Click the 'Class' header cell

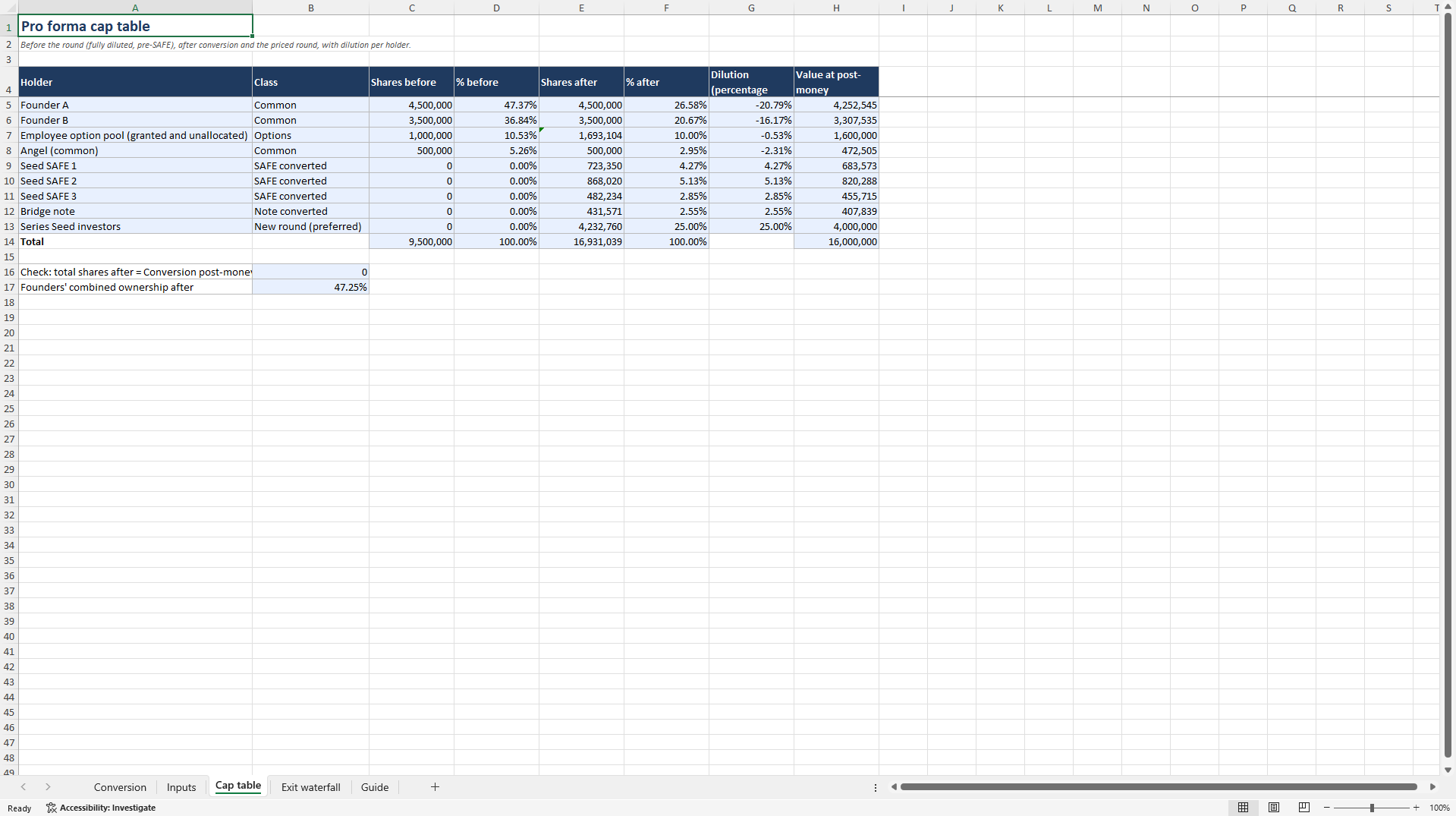pos(310,82)
